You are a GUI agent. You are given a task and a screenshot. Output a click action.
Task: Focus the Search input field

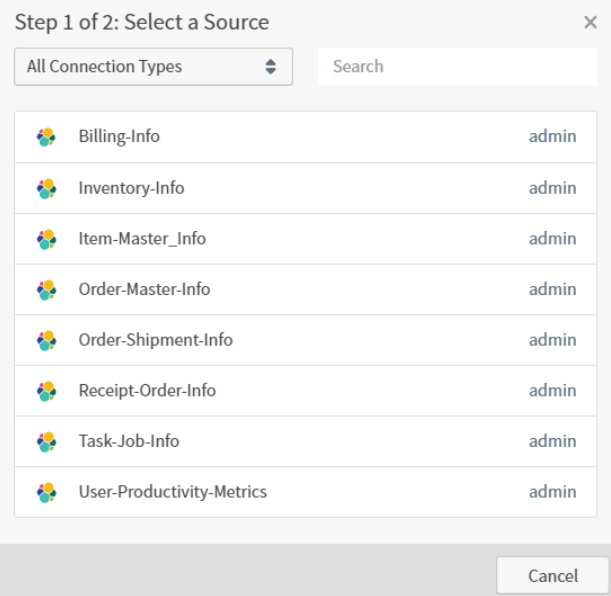pyautogui.click(x=455, y=67)
